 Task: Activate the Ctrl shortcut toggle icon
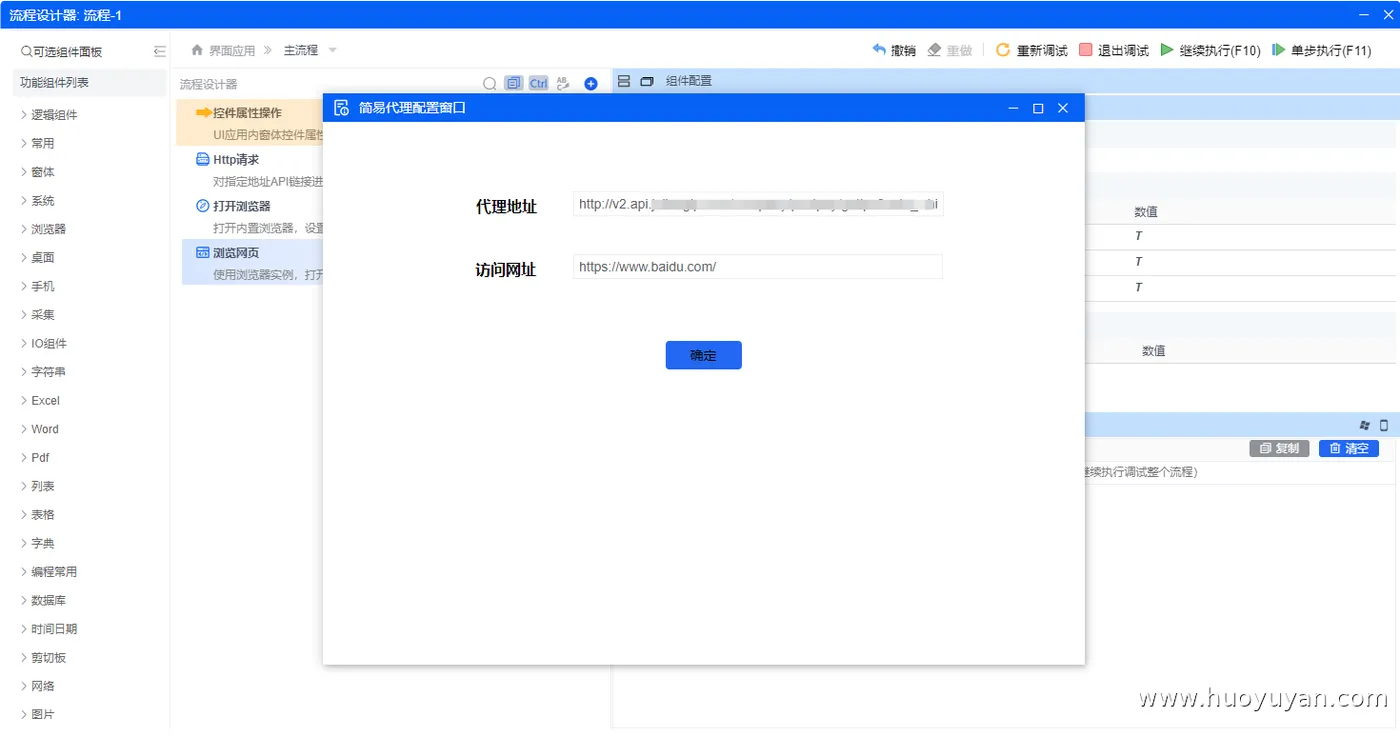click(537, 83)
